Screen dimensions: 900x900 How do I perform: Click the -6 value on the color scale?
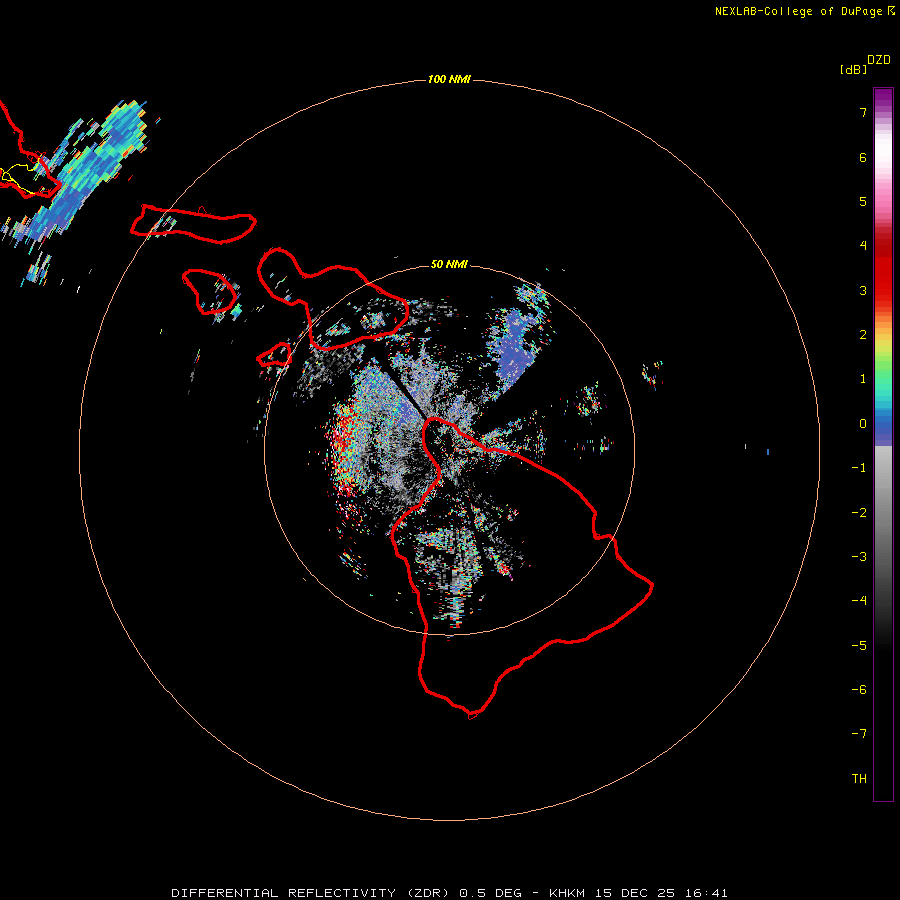tap(859, 689)
